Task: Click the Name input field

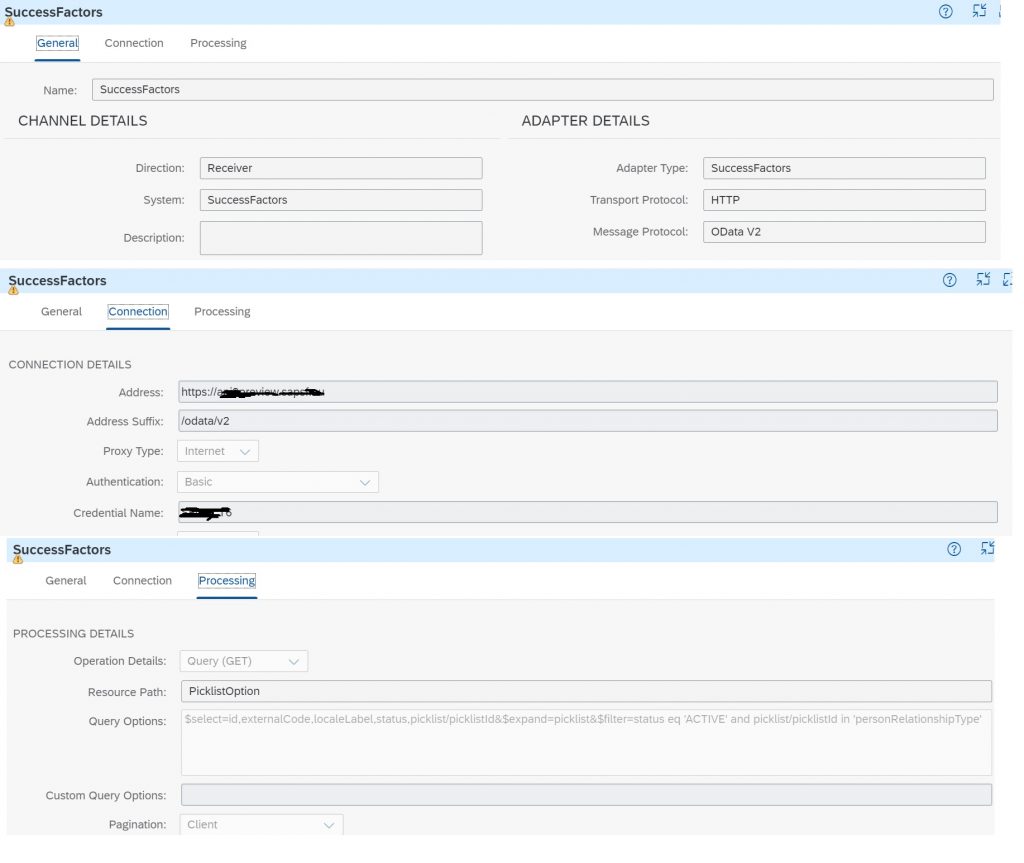Action: [543, 90]
